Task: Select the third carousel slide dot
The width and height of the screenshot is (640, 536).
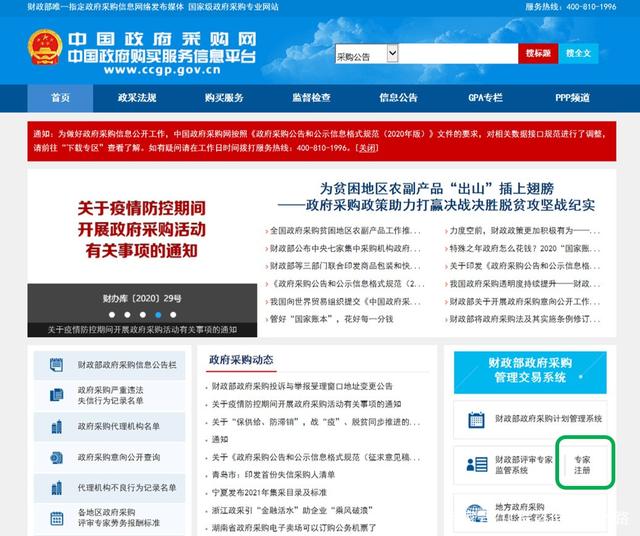Action: [x=142, y=315]
